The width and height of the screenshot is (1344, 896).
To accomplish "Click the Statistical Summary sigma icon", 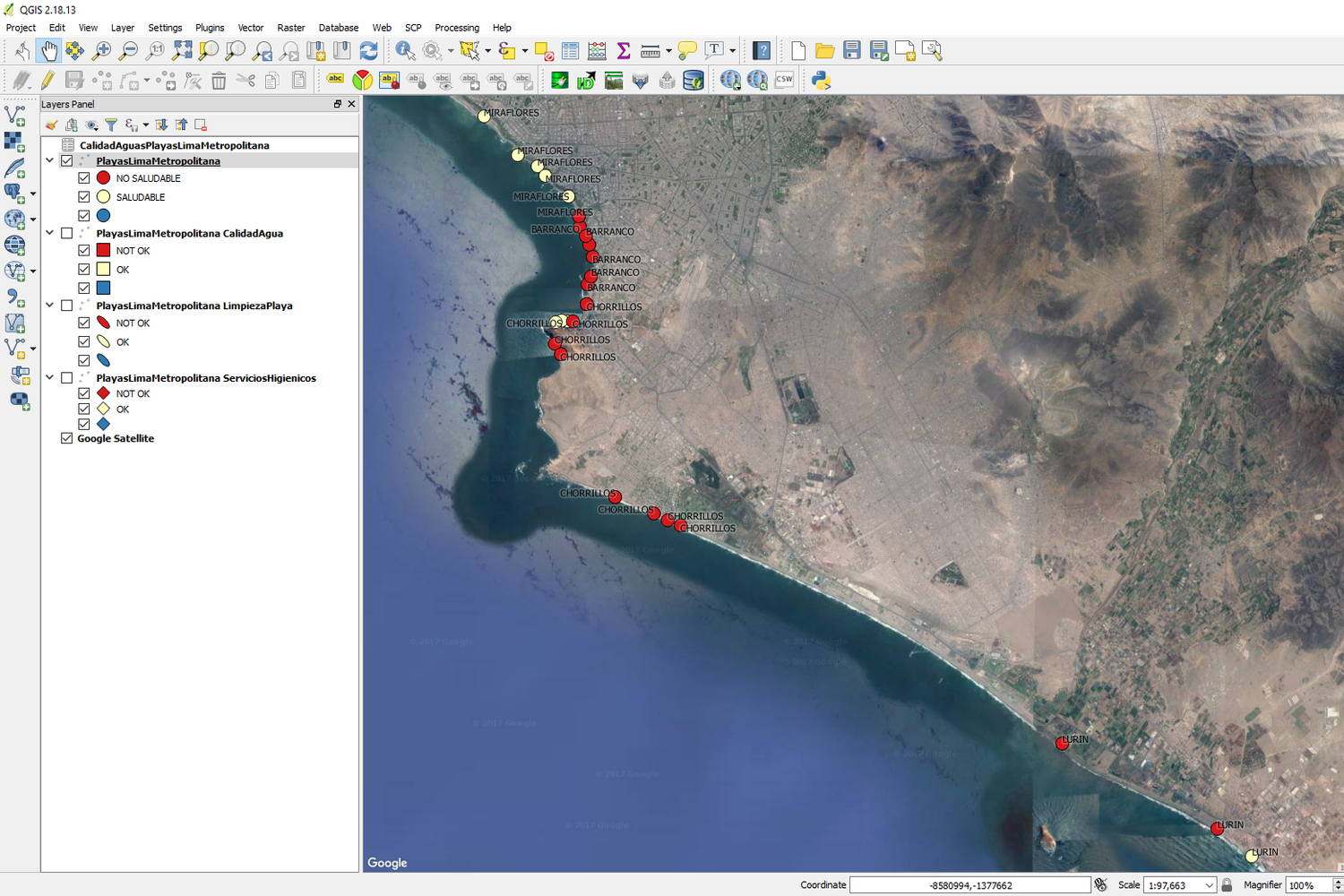I will coord(624,51).
